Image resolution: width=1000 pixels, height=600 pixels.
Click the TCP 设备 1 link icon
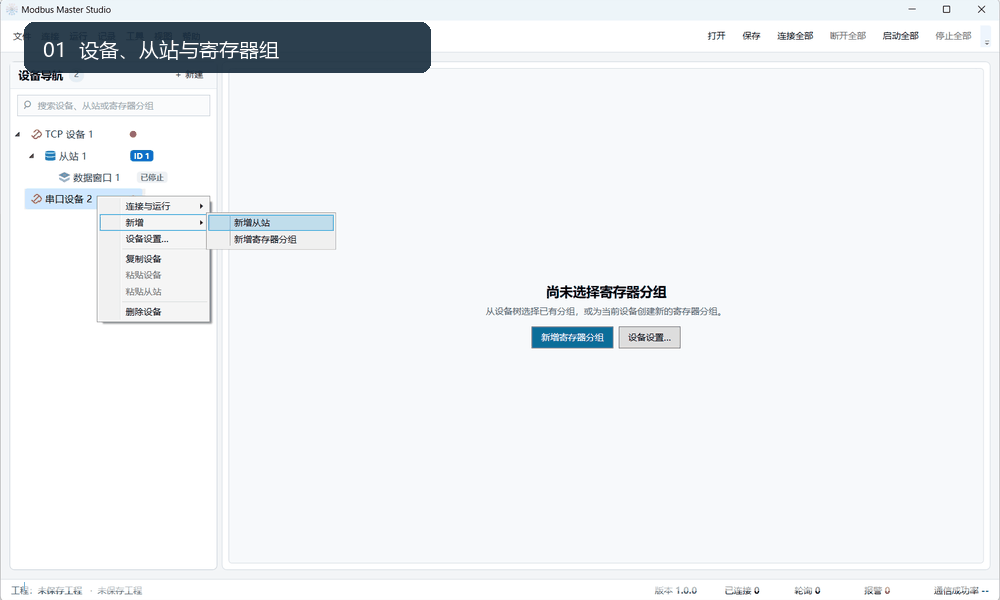[x=36, y=135]
